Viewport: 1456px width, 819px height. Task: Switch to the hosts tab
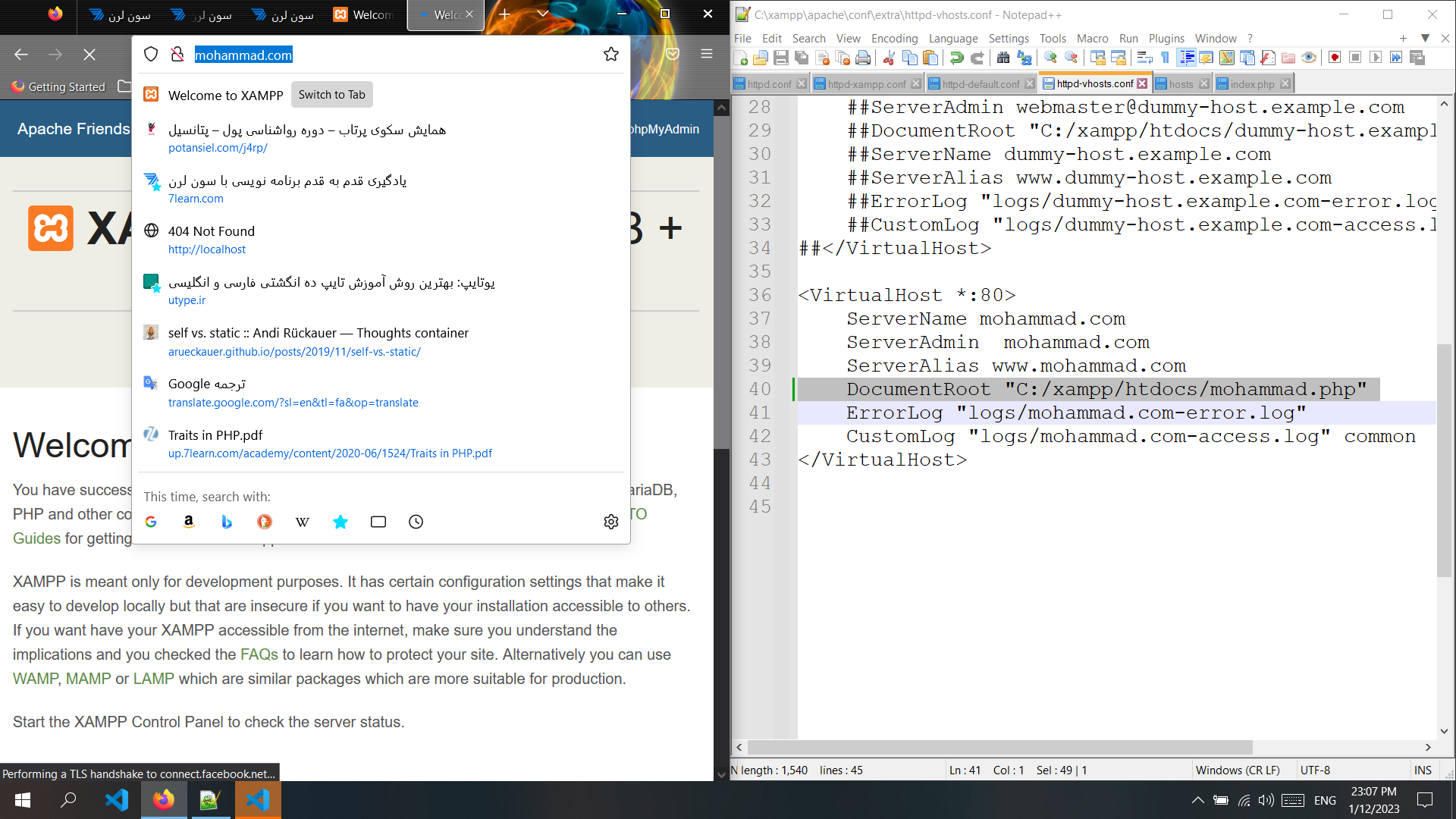(x=1181, y=83)
